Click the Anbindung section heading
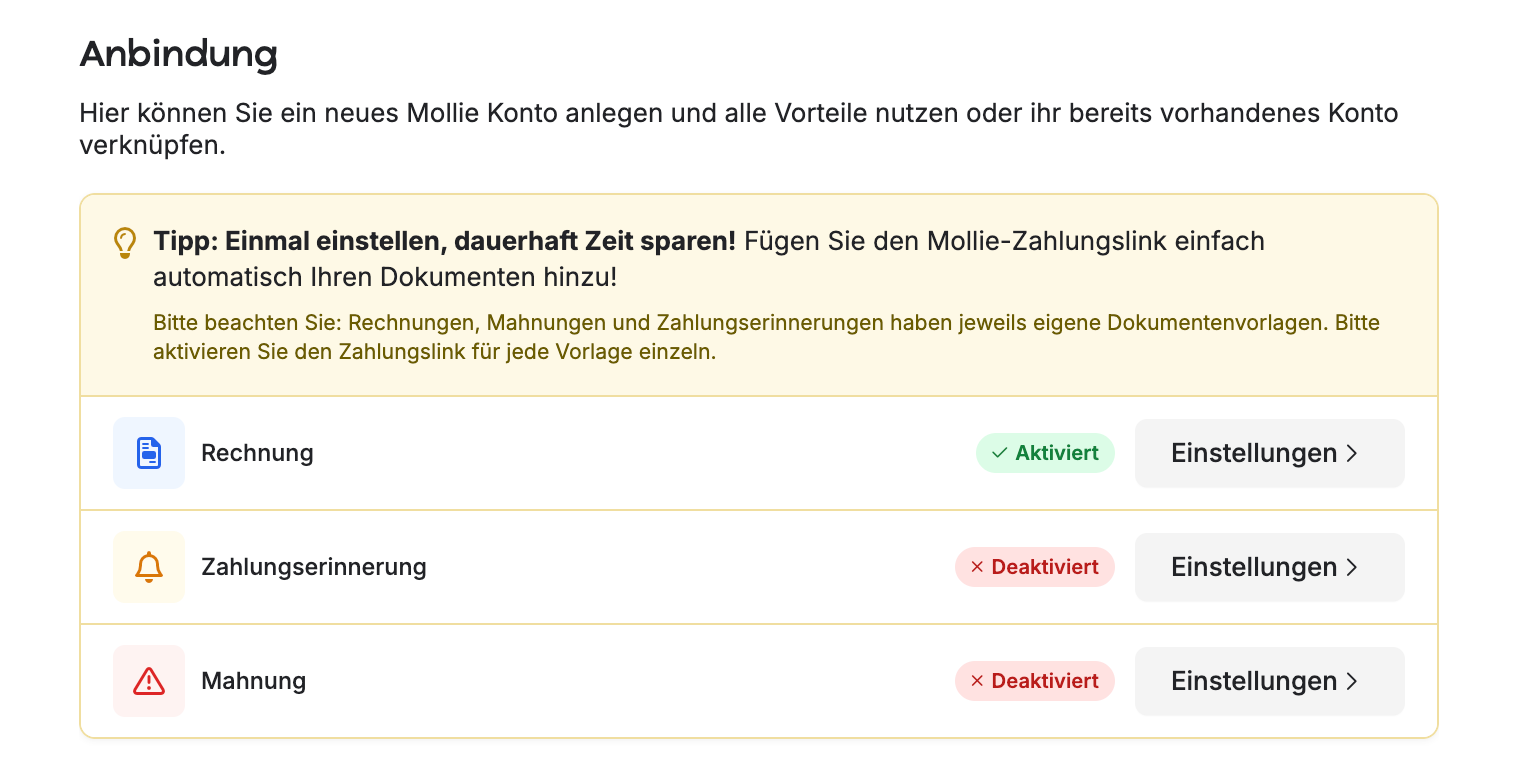1528x768 pixels. tap(179, 55)
